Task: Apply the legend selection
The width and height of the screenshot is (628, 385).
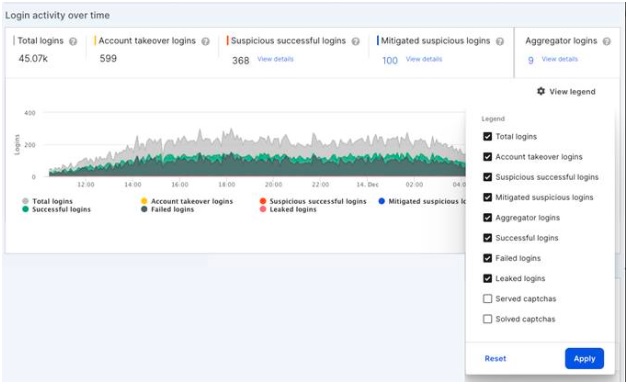Action: tap(584, 359)
